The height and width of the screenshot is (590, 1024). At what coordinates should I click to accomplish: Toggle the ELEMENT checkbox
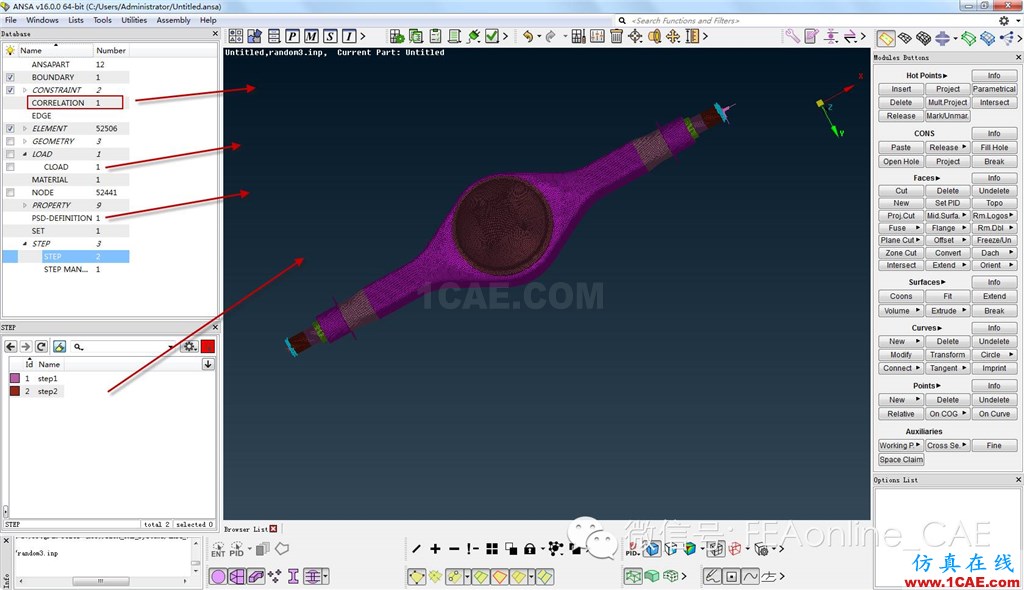pyautogui.click(x=10, y=129)
